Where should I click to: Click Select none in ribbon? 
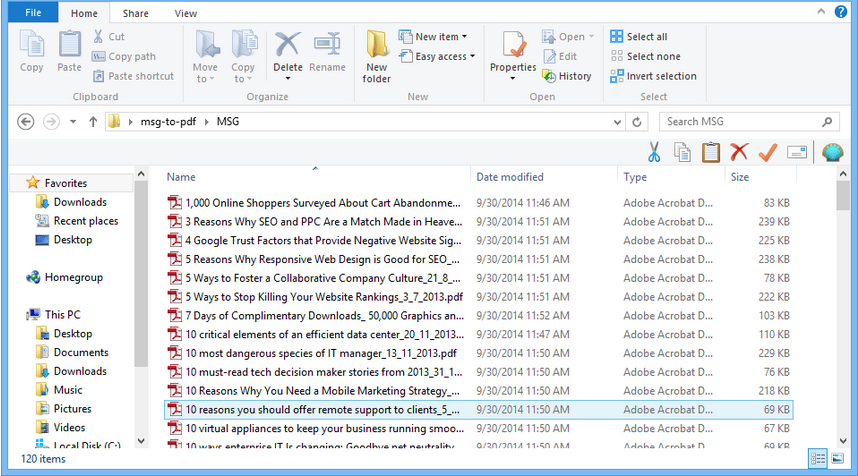pos(645,56)
